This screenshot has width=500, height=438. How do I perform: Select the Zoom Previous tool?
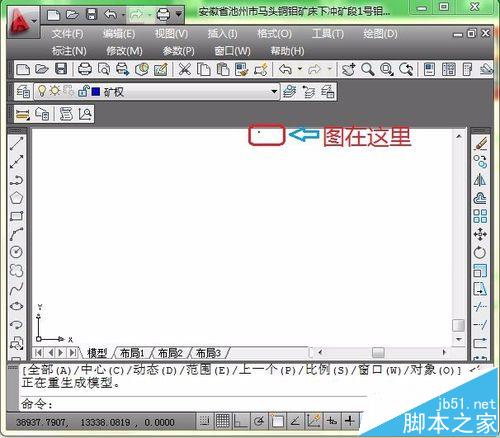click(x=406, y=69)
